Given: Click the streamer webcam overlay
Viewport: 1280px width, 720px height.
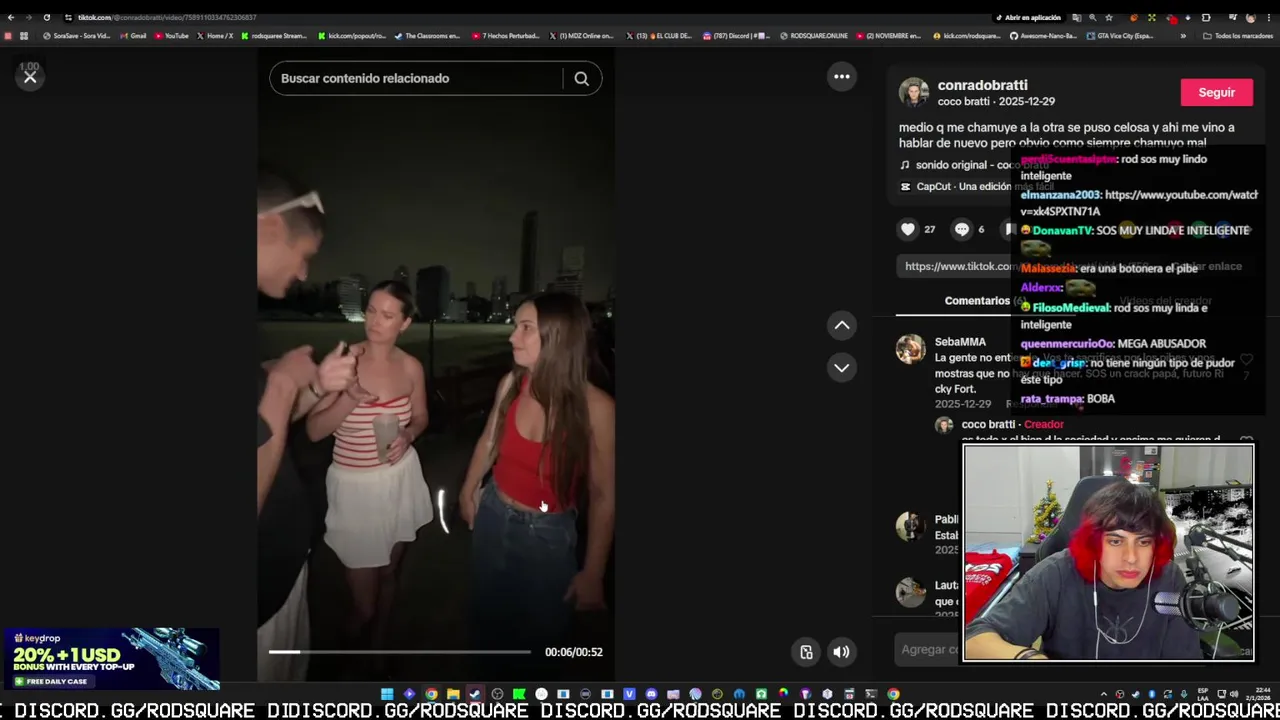Looking at the screenshot, I should 1108,553.
